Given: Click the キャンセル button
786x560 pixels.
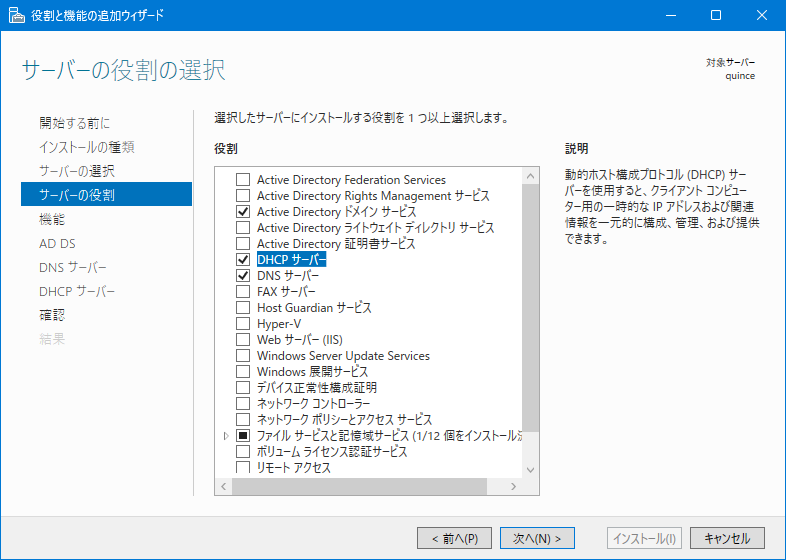Looking at the screenshot, I should pyautogui.click(x=727, y=538).
